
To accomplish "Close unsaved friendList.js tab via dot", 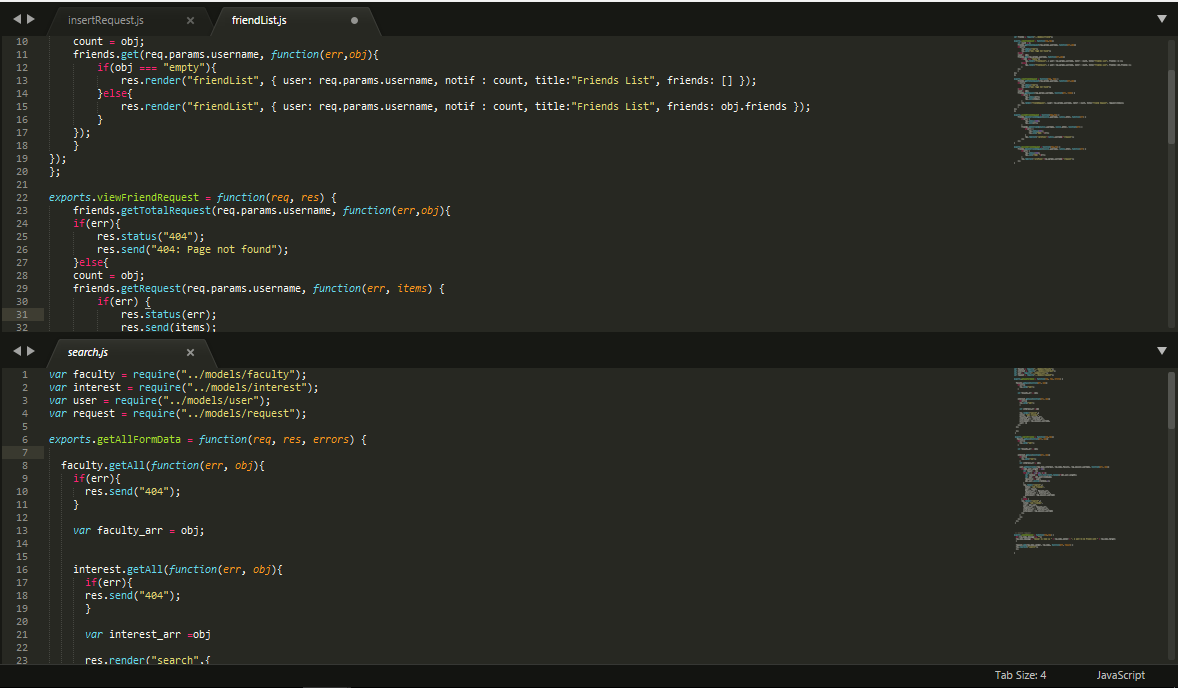I will click(355, 20).
